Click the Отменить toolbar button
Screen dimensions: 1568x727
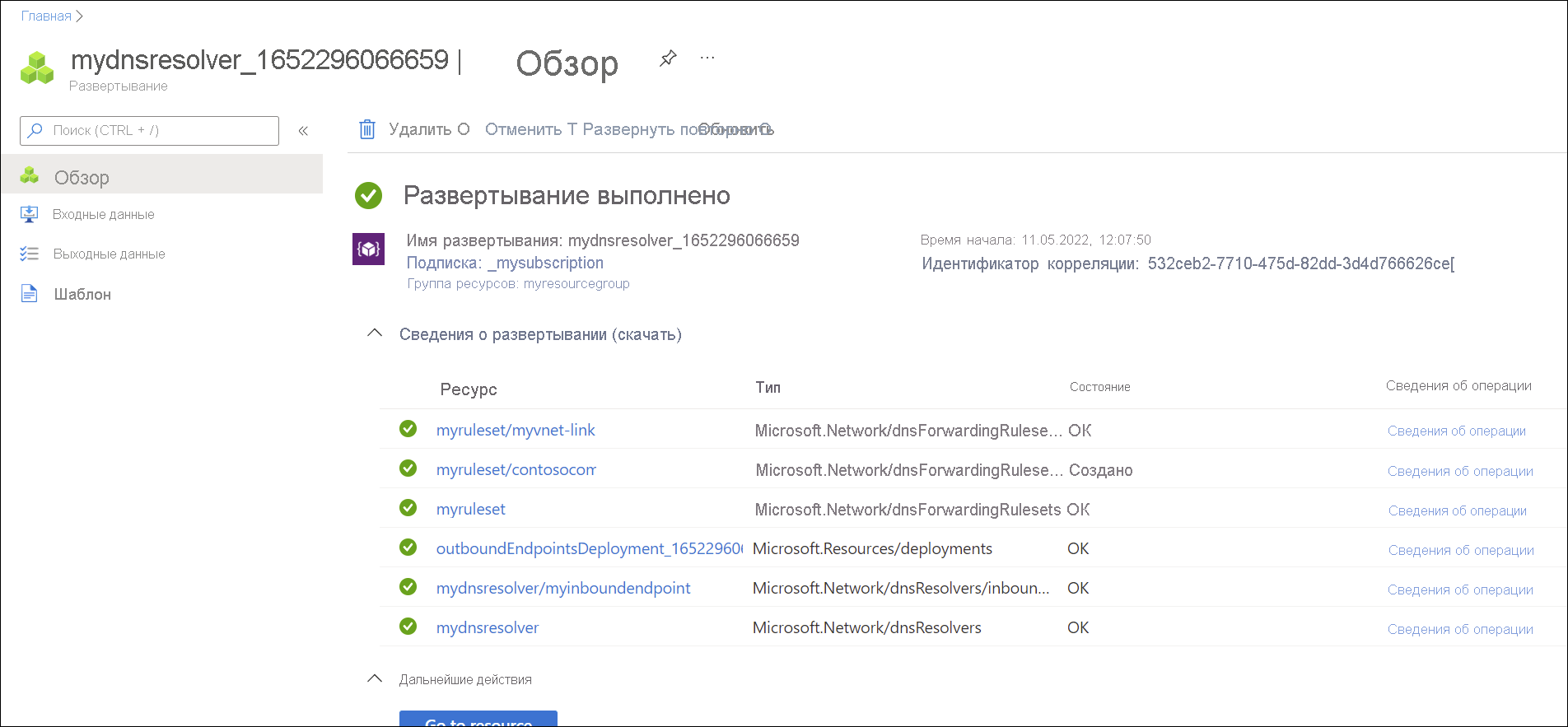523,129
